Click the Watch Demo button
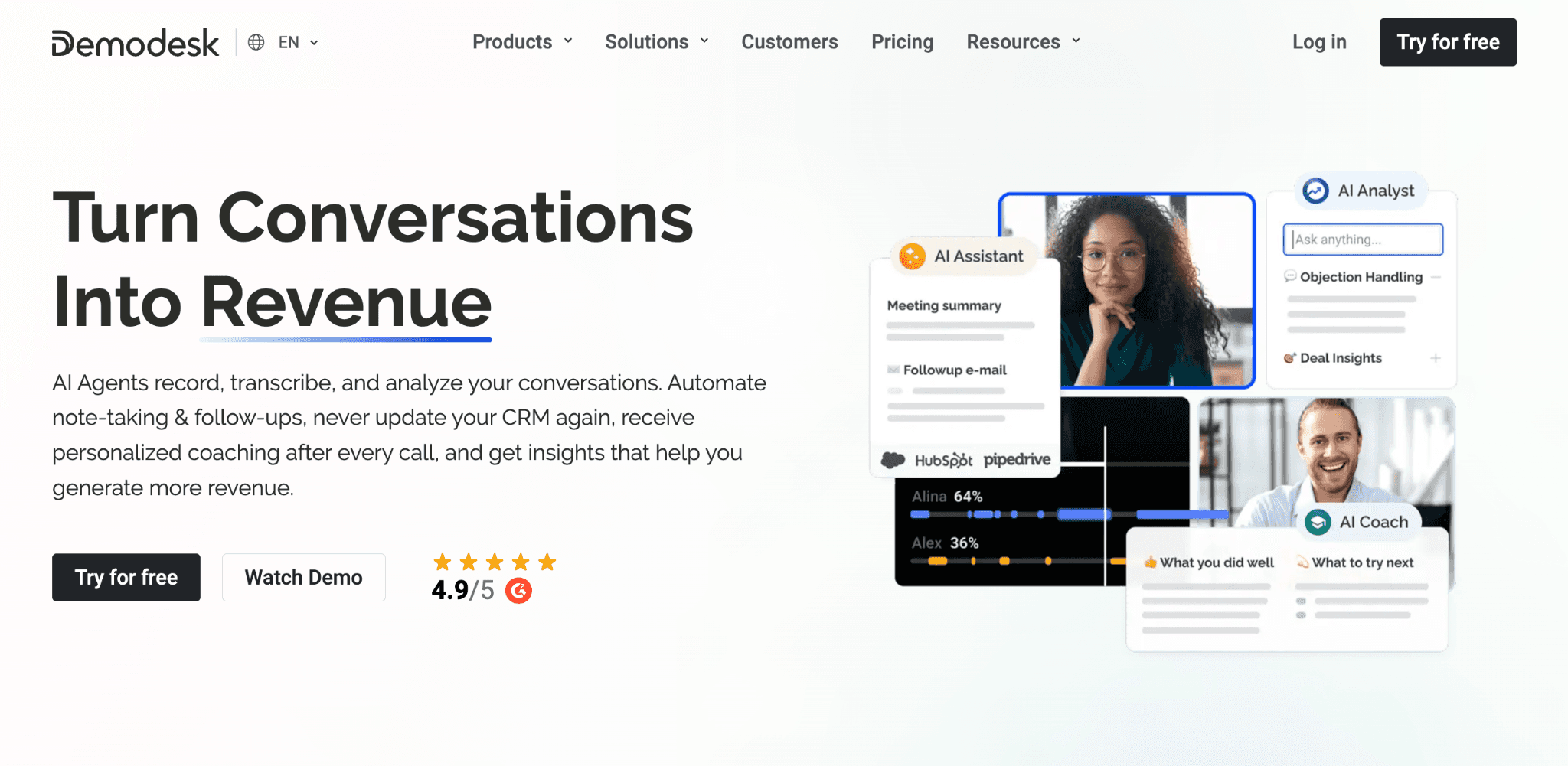Viewport: 1568px width, 766px height. pos(303,577)
